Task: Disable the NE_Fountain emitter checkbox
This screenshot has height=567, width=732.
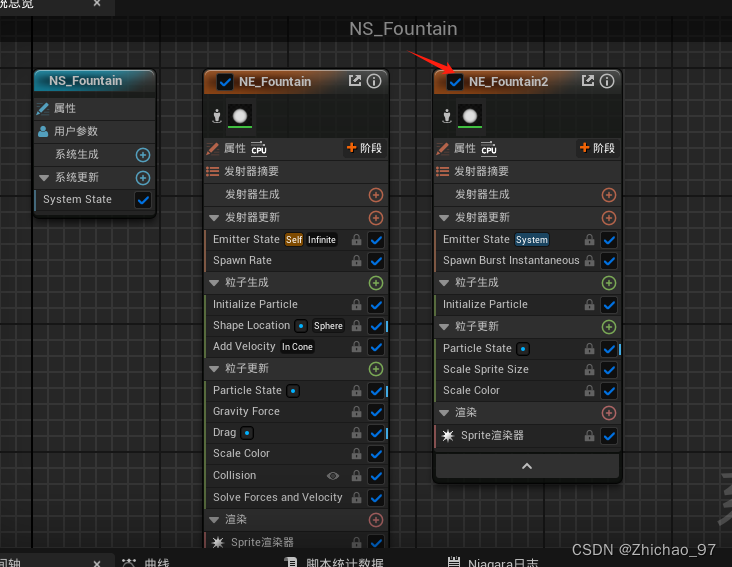Action: coord(225,82)
